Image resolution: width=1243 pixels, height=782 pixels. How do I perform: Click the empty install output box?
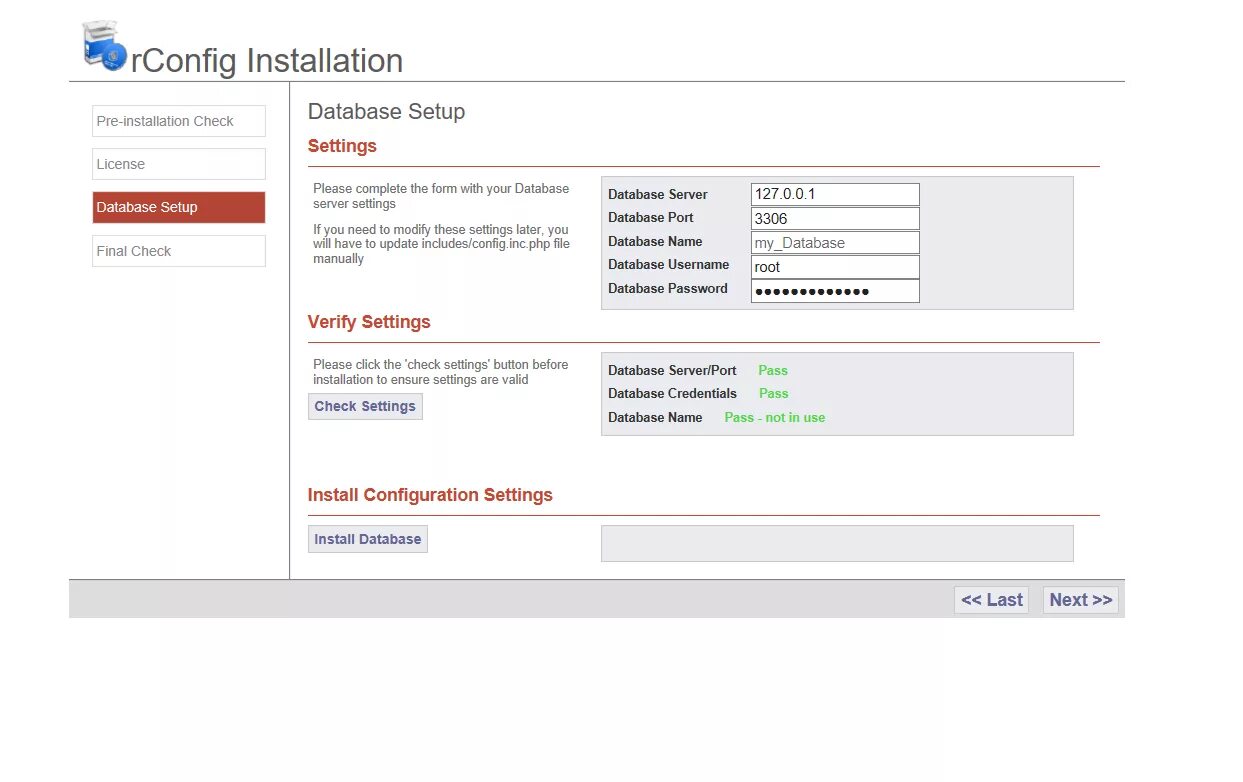(x=837, y=544)
